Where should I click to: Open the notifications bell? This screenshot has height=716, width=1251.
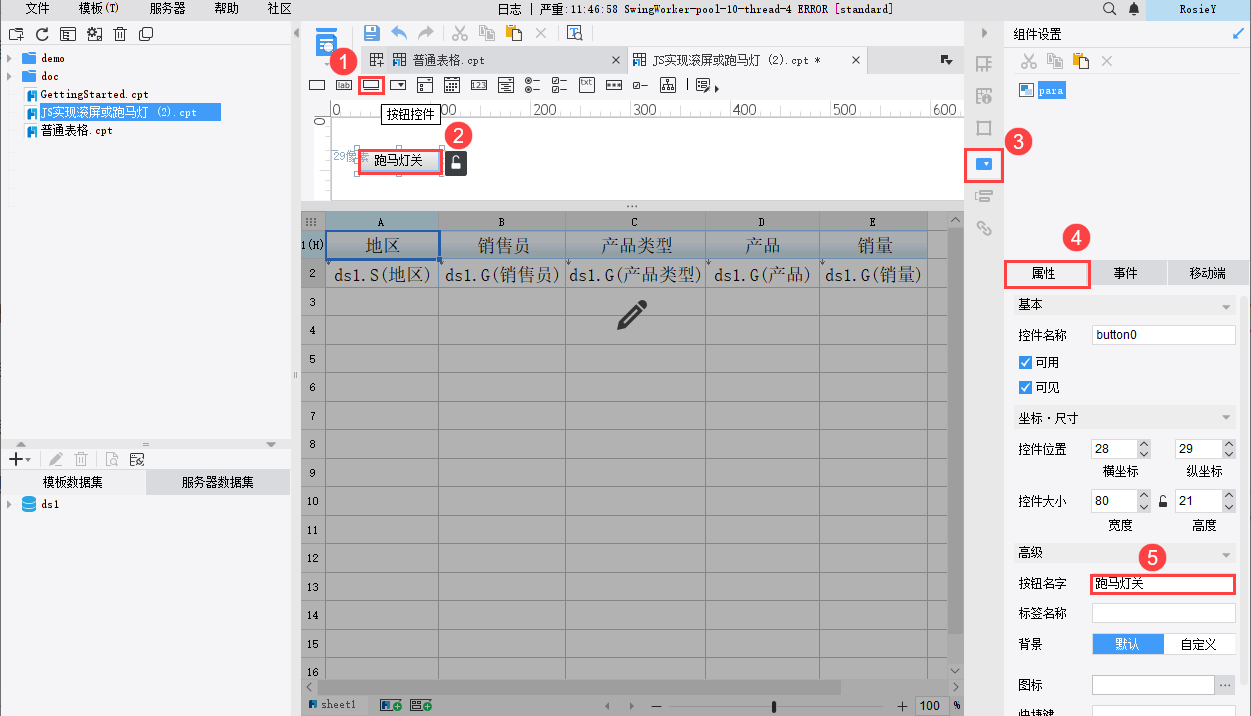[1134, 8]
